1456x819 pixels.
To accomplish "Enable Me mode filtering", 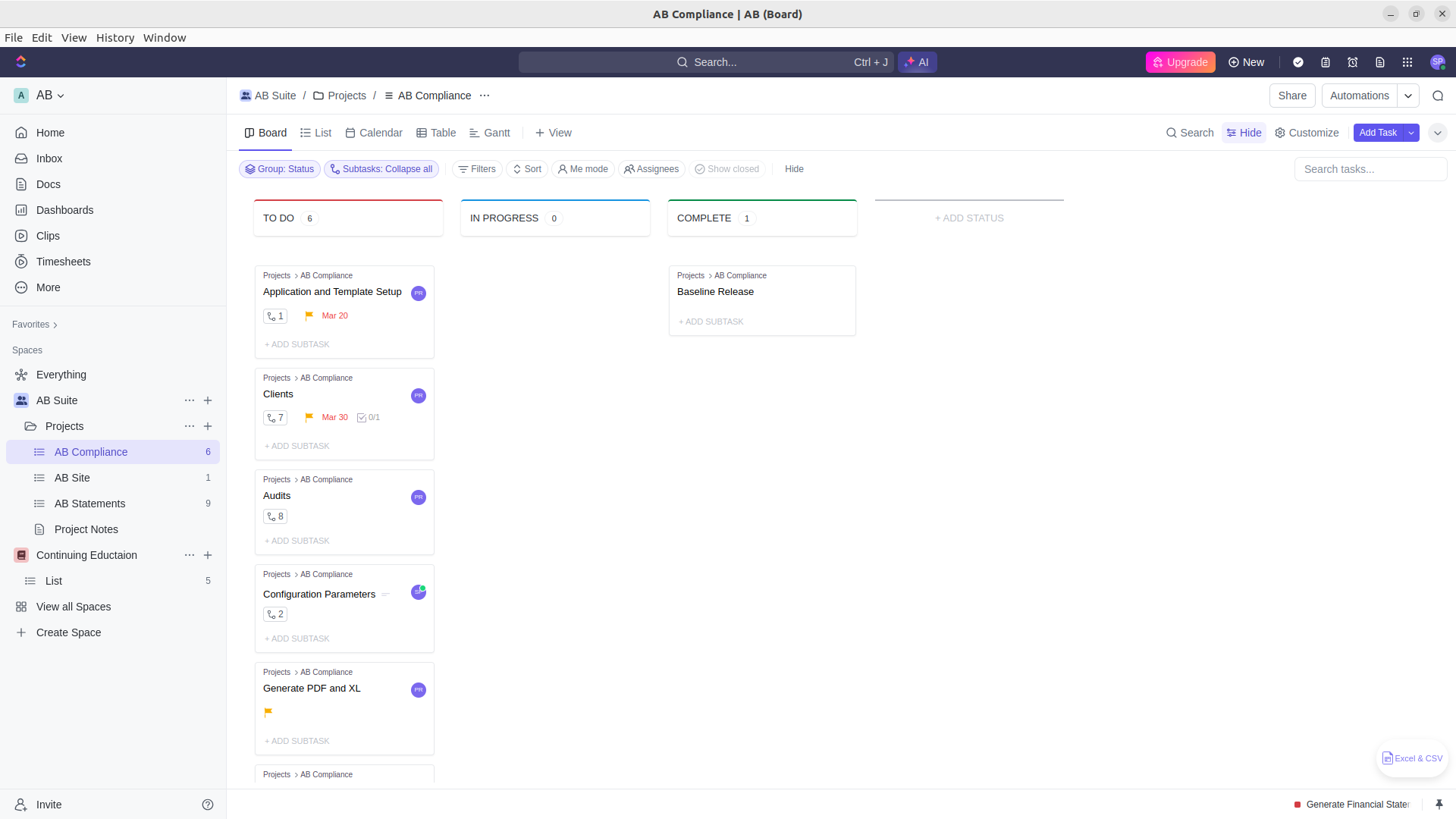I will (582, 169).
